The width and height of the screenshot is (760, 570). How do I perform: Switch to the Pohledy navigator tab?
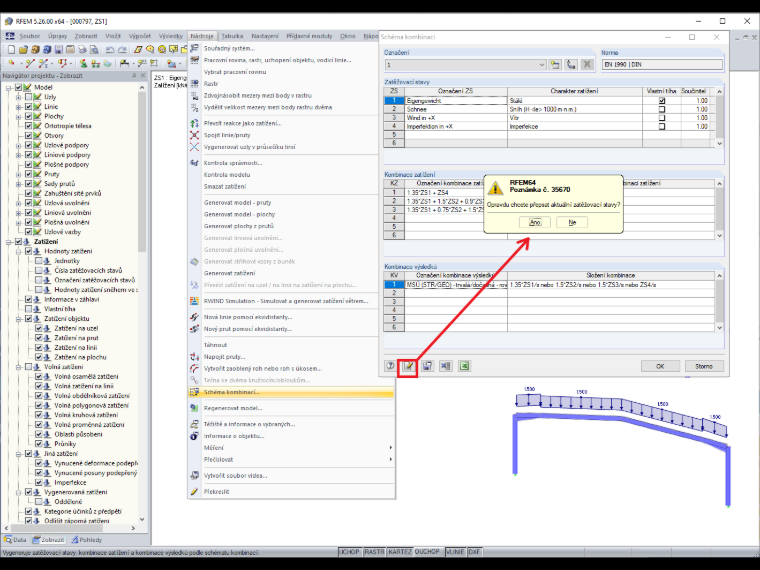87,539
